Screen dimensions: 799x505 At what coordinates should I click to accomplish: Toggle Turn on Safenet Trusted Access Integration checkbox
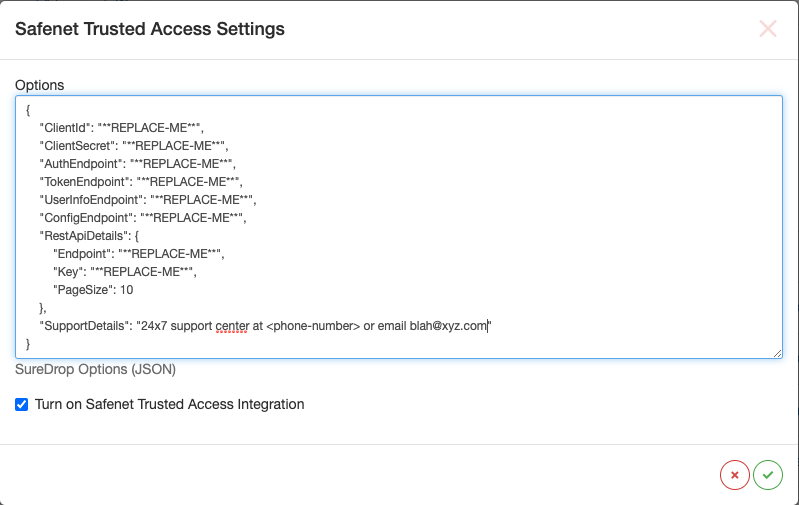click(21, 405)
